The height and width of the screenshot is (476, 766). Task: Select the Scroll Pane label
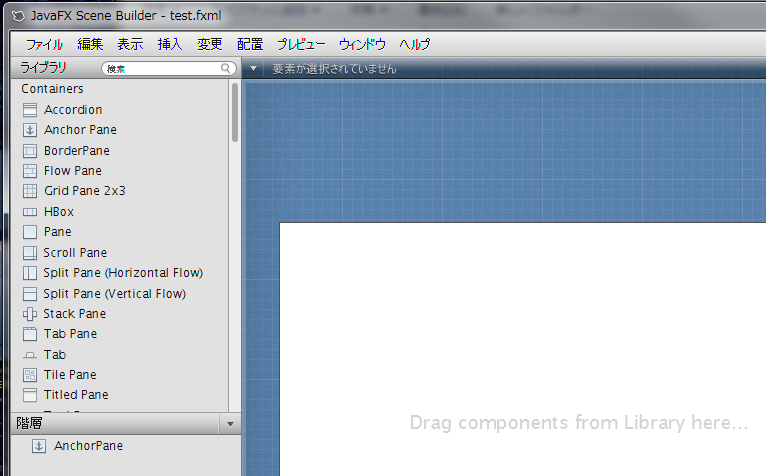[75, 253]
